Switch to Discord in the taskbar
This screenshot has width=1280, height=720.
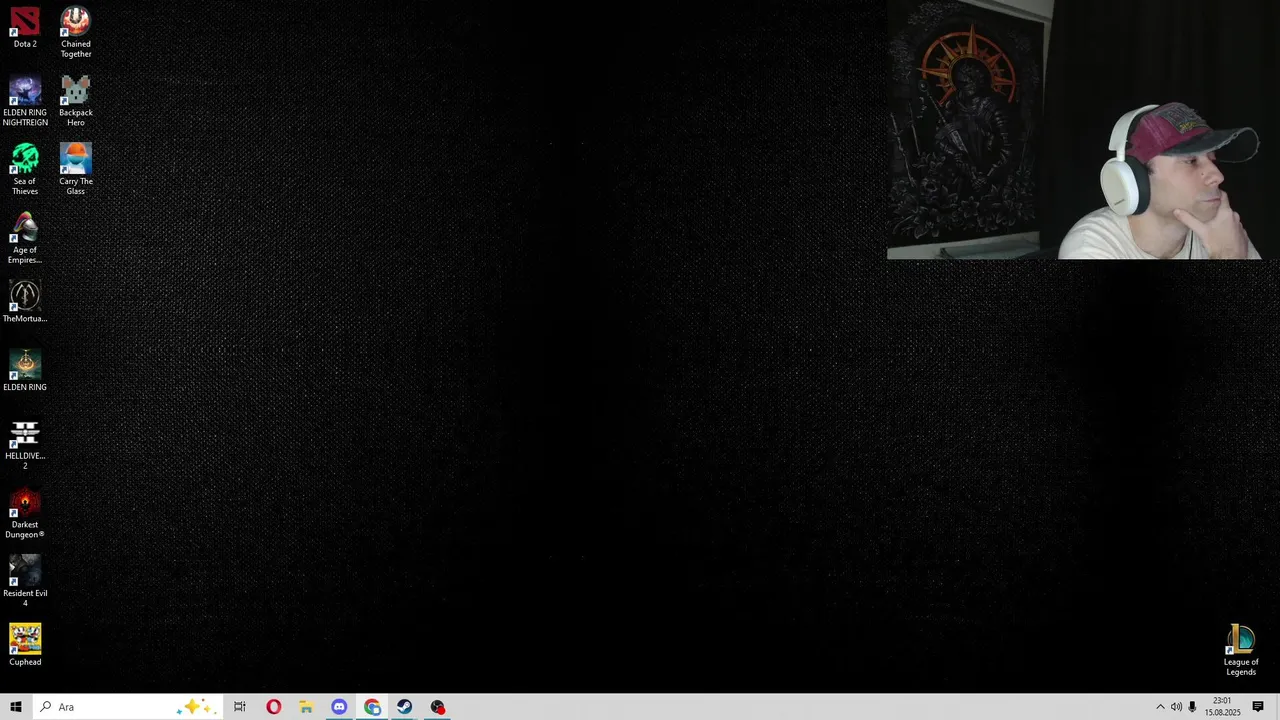coord(339,707)
